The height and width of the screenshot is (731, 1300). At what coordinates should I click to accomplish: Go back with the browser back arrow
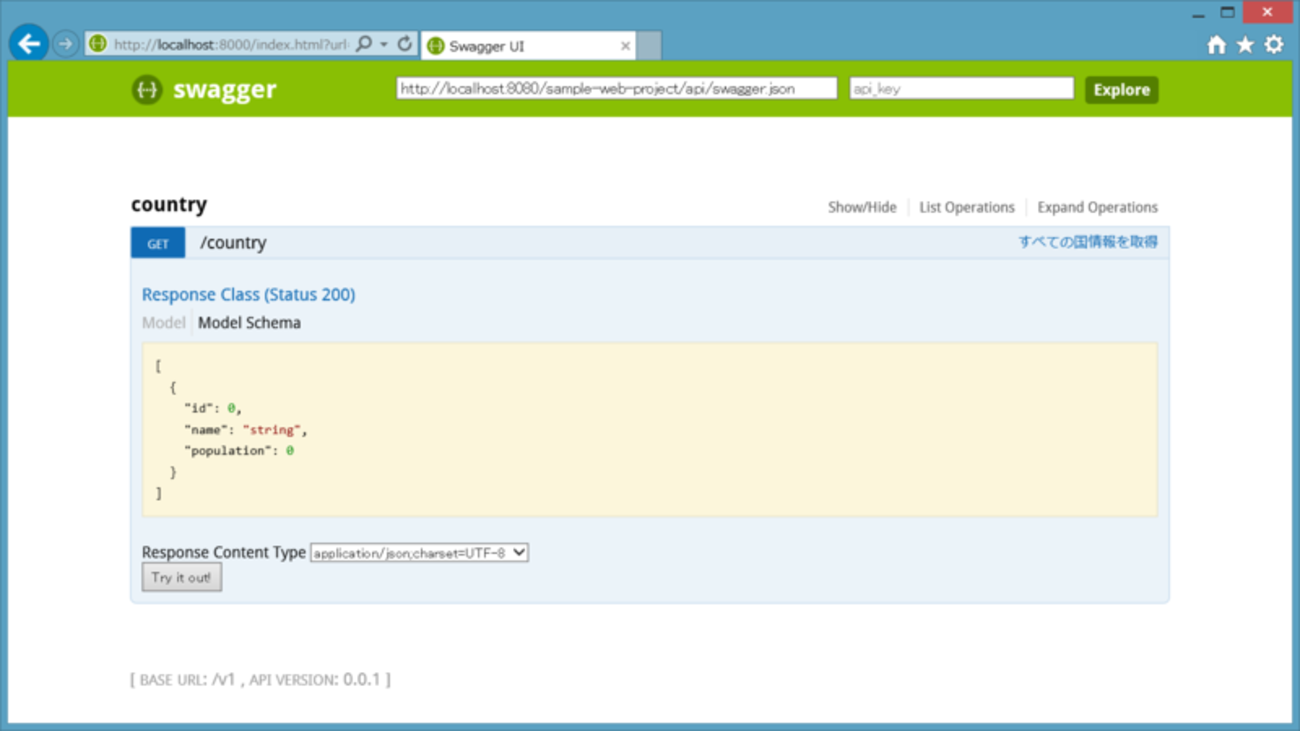point(29,44)
